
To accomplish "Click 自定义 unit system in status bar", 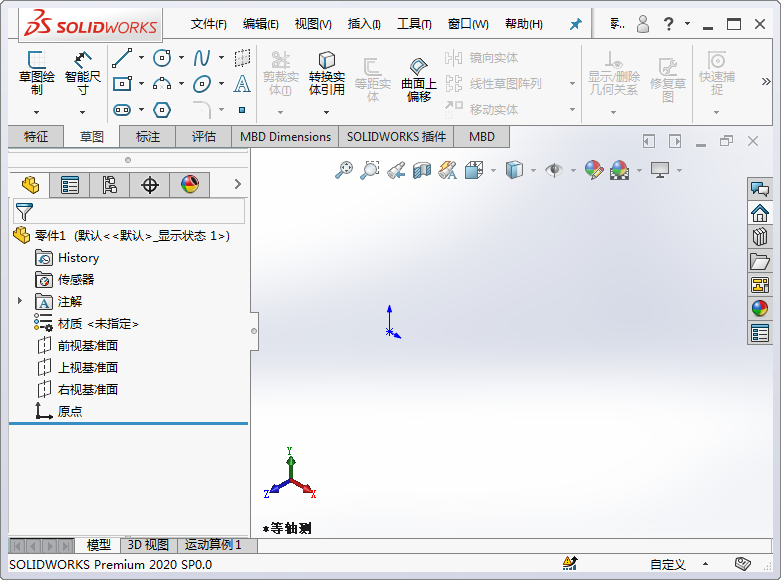I will (668, 565).
